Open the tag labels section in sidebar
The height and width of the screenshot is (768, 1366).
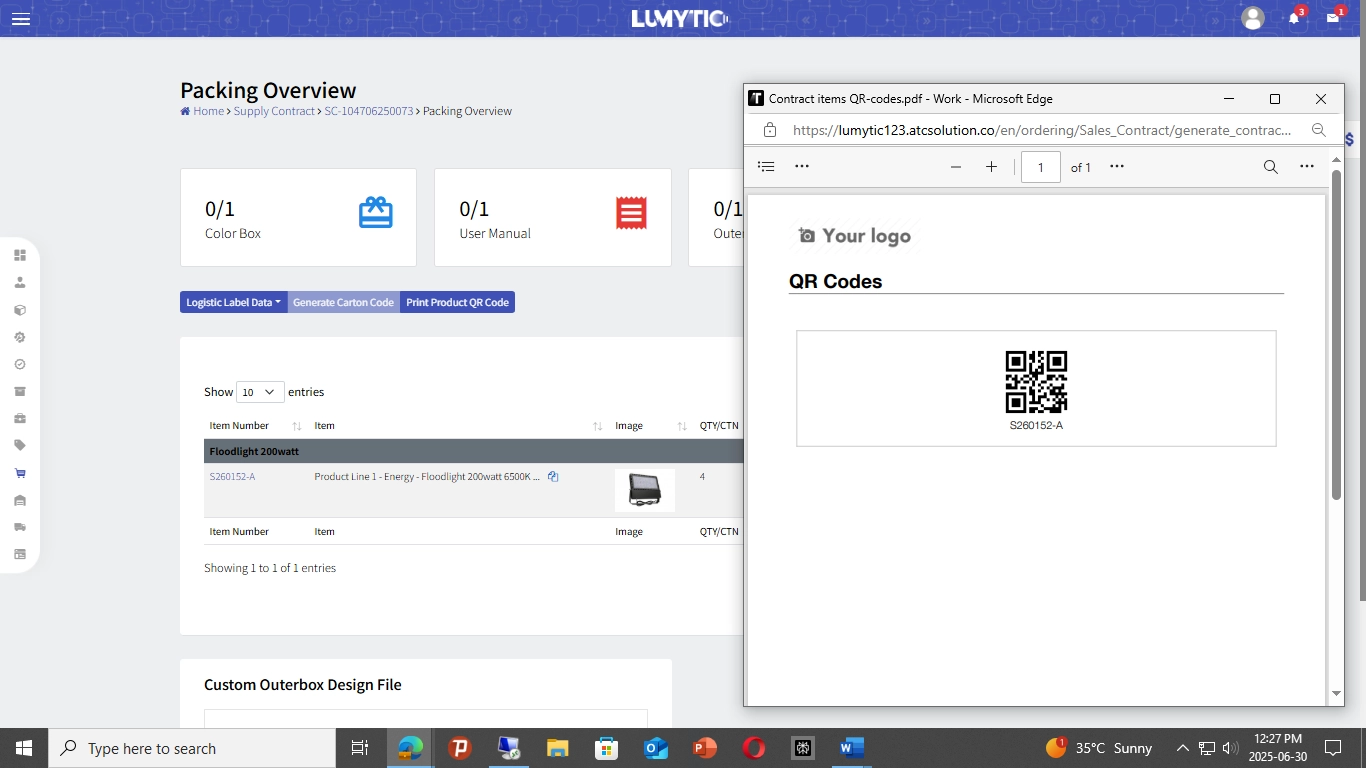coord(19,446)
